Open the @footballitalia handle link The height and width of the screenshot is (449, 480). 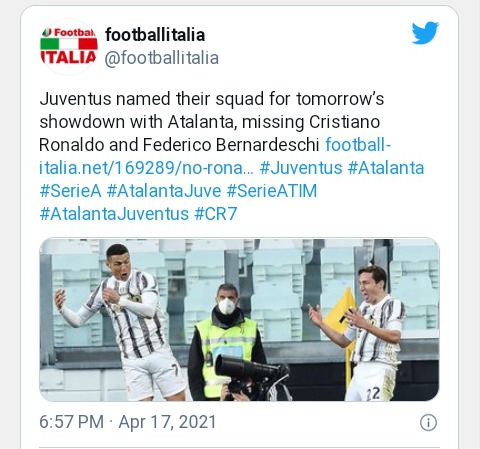pyautogui.click(x=162, y=58)
